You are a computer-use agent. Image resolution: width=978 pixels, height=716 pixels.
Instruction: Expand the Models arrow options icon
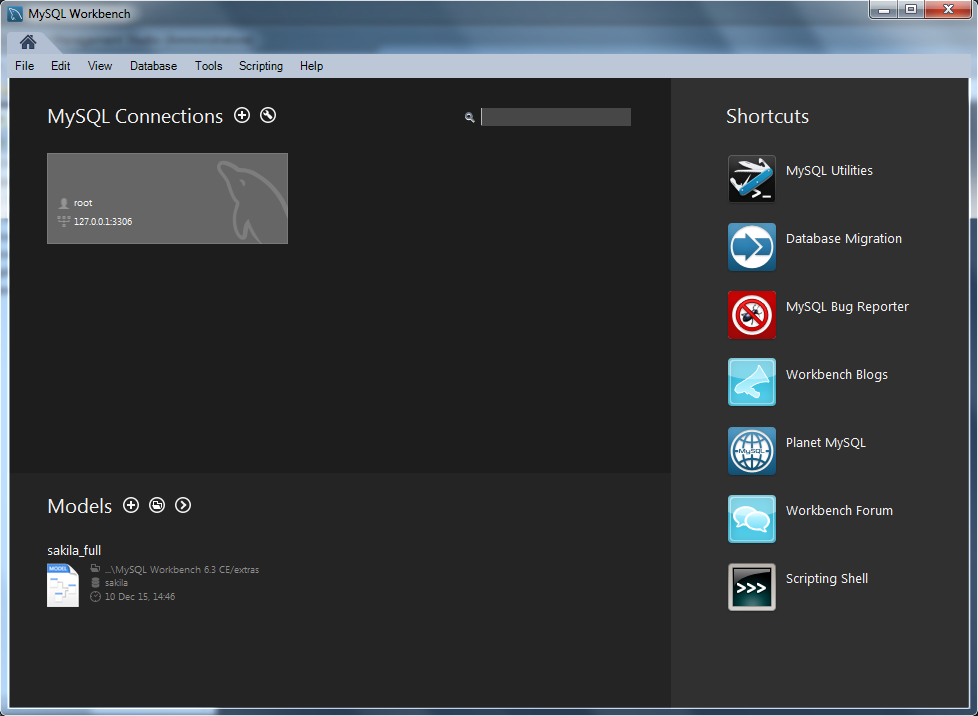point(183,505)
